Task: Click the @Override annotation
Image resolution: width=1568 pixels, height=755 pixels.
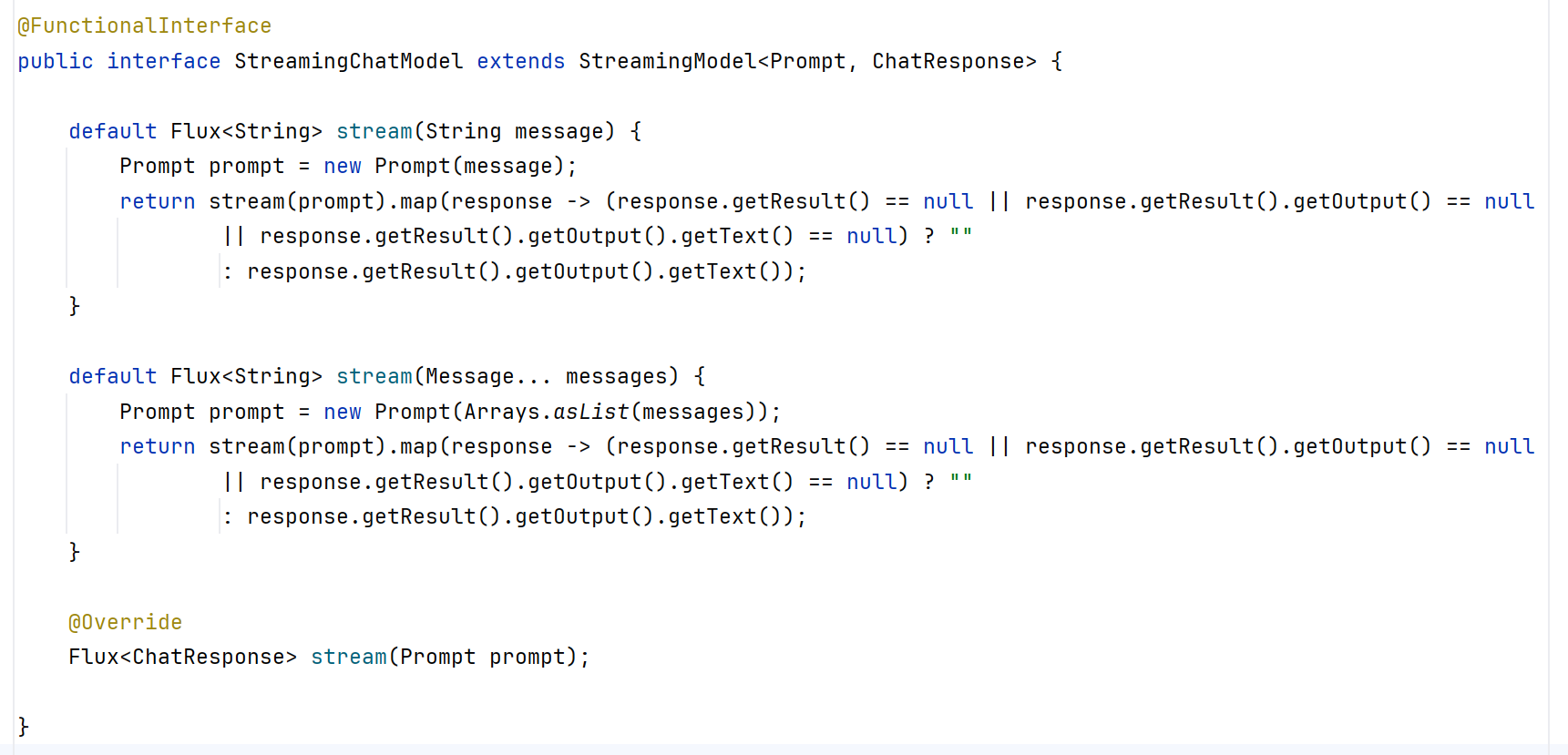Action: click(125, 622)
